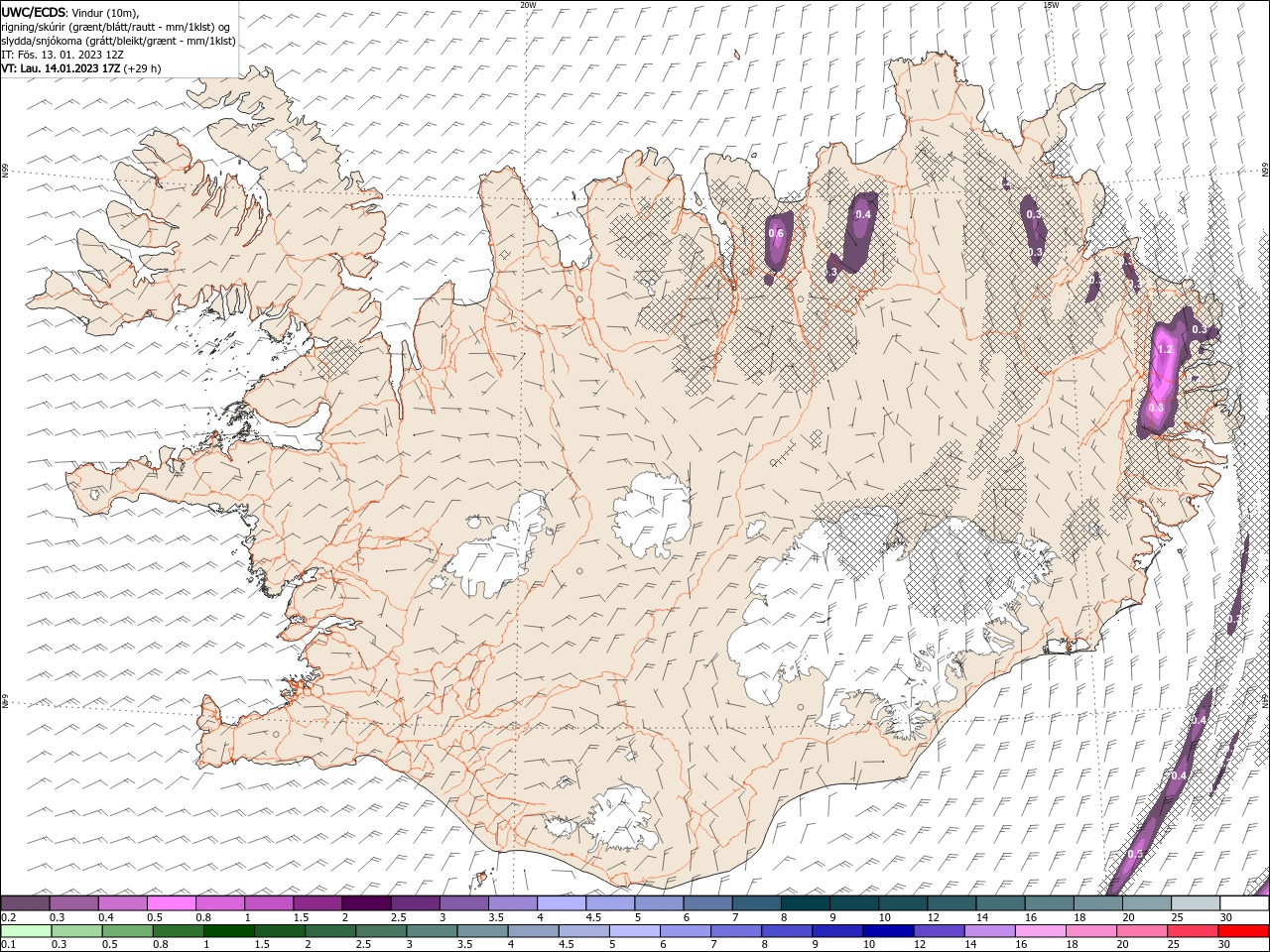1270x952 pixels.
Task: Select top-row swatch starting at 1
Action: click(268, 903)
